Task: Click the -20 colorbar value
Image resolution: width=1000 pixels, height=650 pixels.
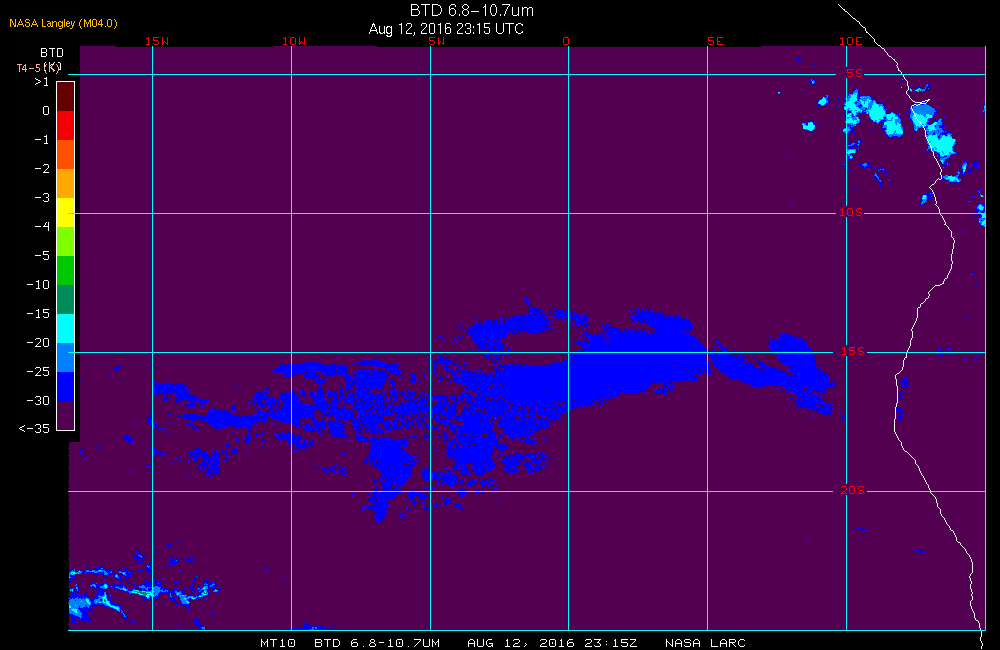Action: point(38,343)
